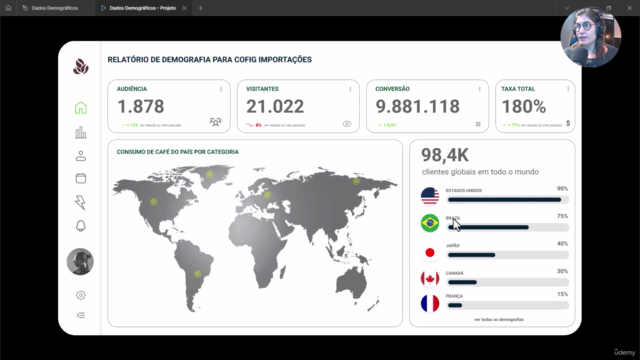This screenshot has width=640, height=360.
Task: Click the eye icon on Visitantes card
Action: [347, 124]
